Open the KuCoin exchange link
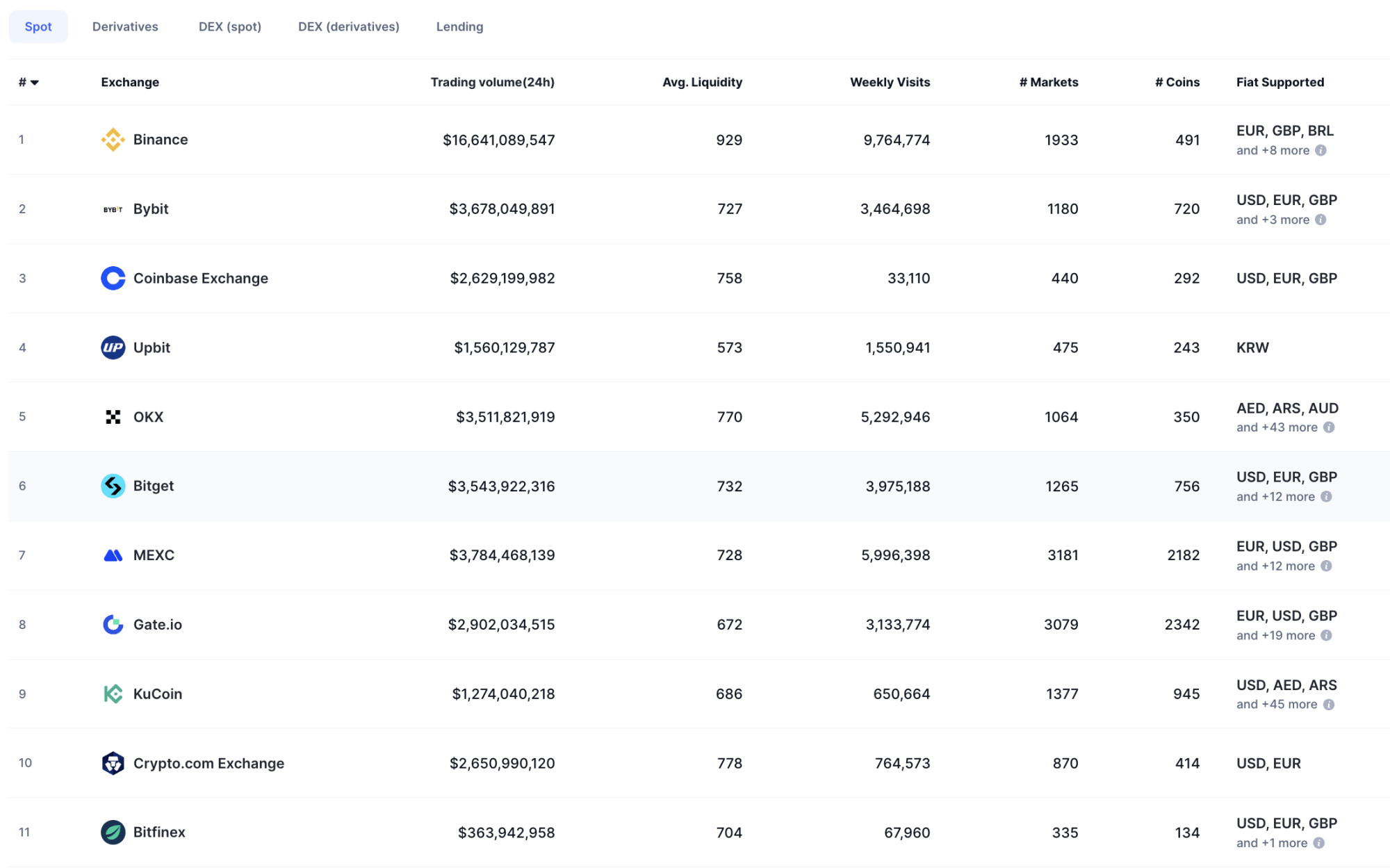Screen dimensions: 1390x868 (158, 694)
